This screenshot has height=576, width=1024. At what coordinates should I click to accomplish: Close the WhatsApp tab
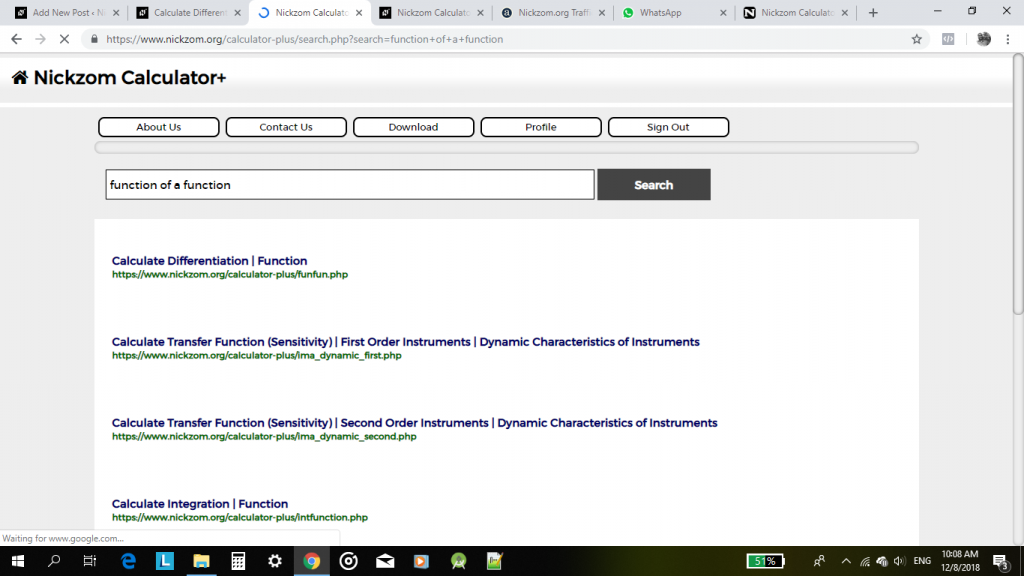point(723,12)
